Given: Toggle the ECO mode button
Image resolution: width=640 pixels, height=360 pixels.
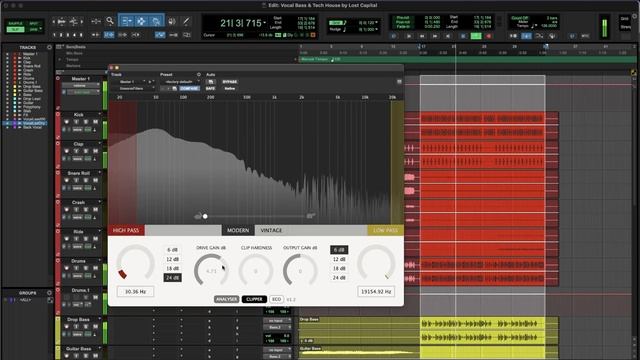Looking at the screenshot, I should click(276, 299).
